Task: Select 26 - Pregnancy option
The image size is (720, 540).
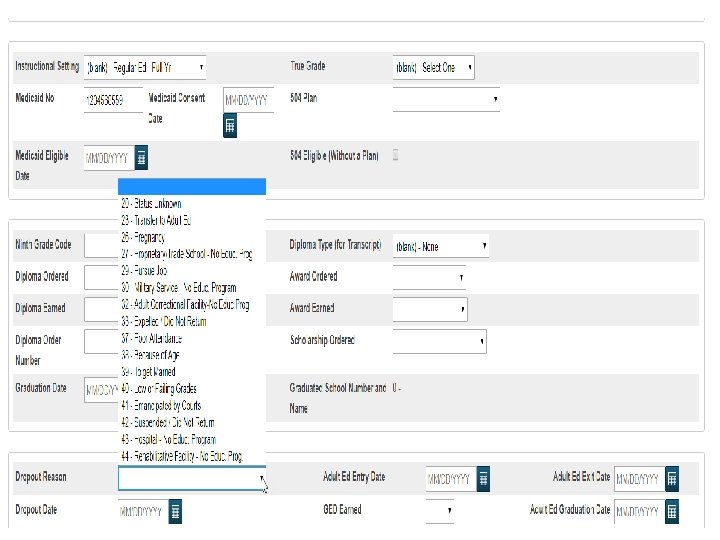Action: click(192, 237)
